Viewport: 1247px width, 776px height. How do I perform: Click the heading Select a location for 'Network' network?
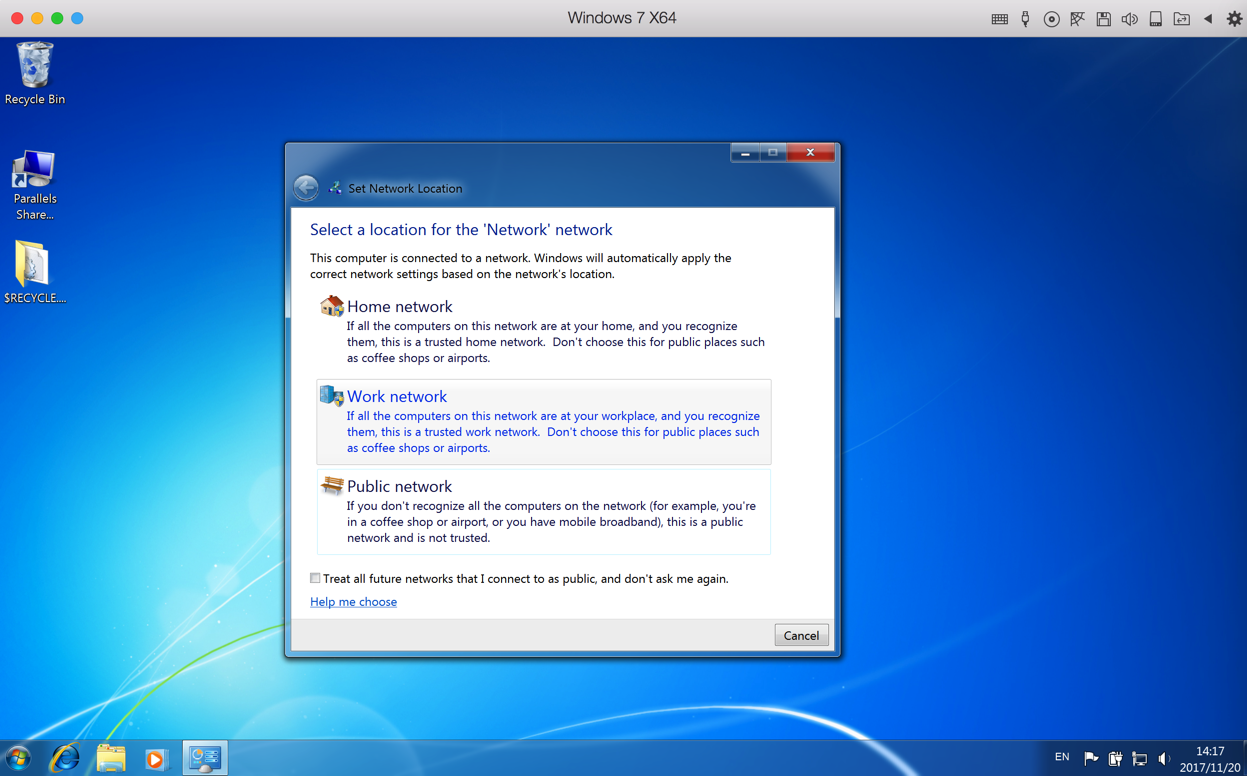(461, 229)
